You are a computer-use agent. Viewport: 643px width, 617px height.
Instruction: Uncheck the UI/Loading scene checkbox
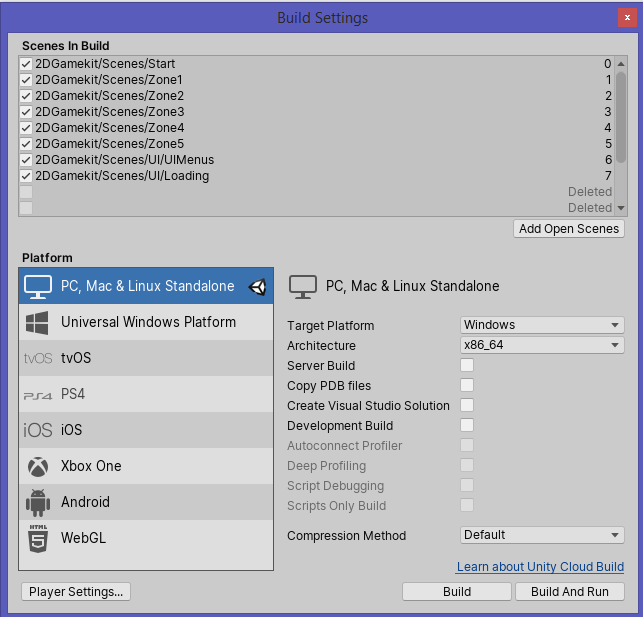click(x=26, y=176)
